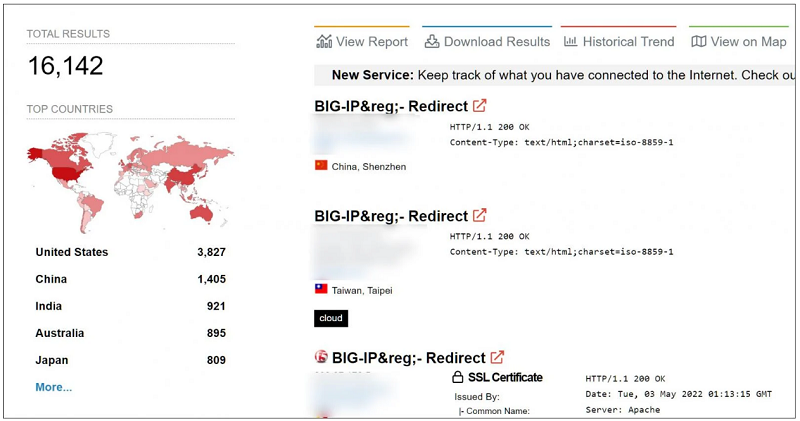Click the China flag icon
This screenshot has width=800, height=421.
[x=321, y=165]
